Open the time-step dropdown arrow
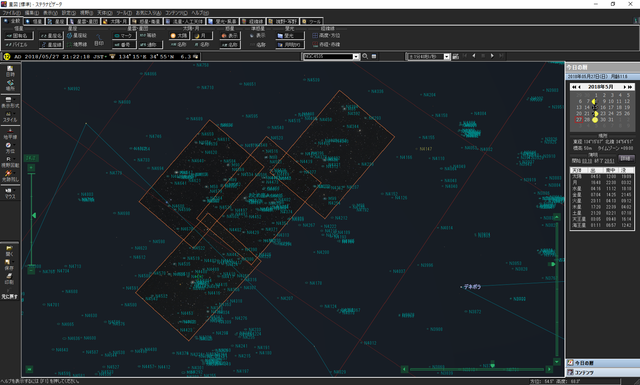Viewport: 640px width, 385px height. 447,57
